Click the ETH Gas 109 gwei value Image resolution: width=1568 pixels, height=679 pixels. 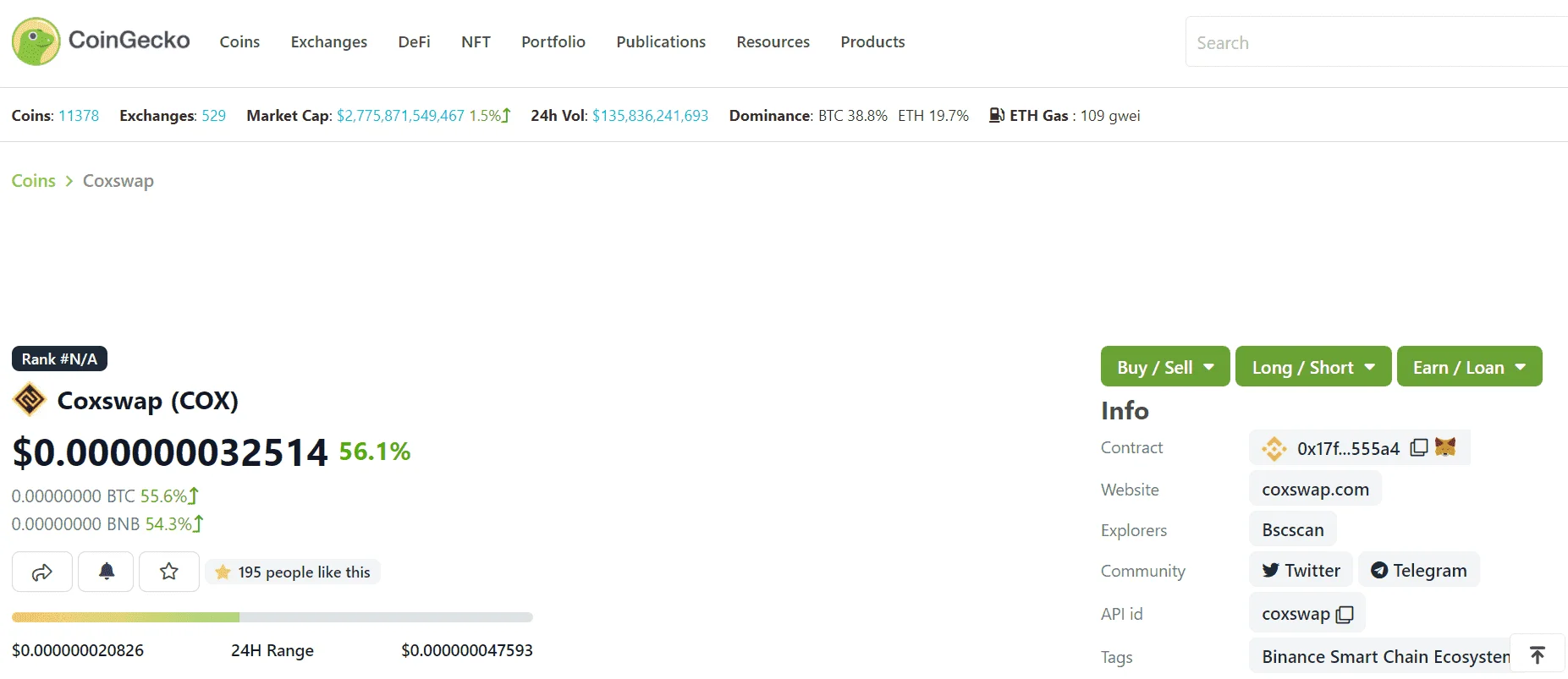click(x=1110, y=116)
